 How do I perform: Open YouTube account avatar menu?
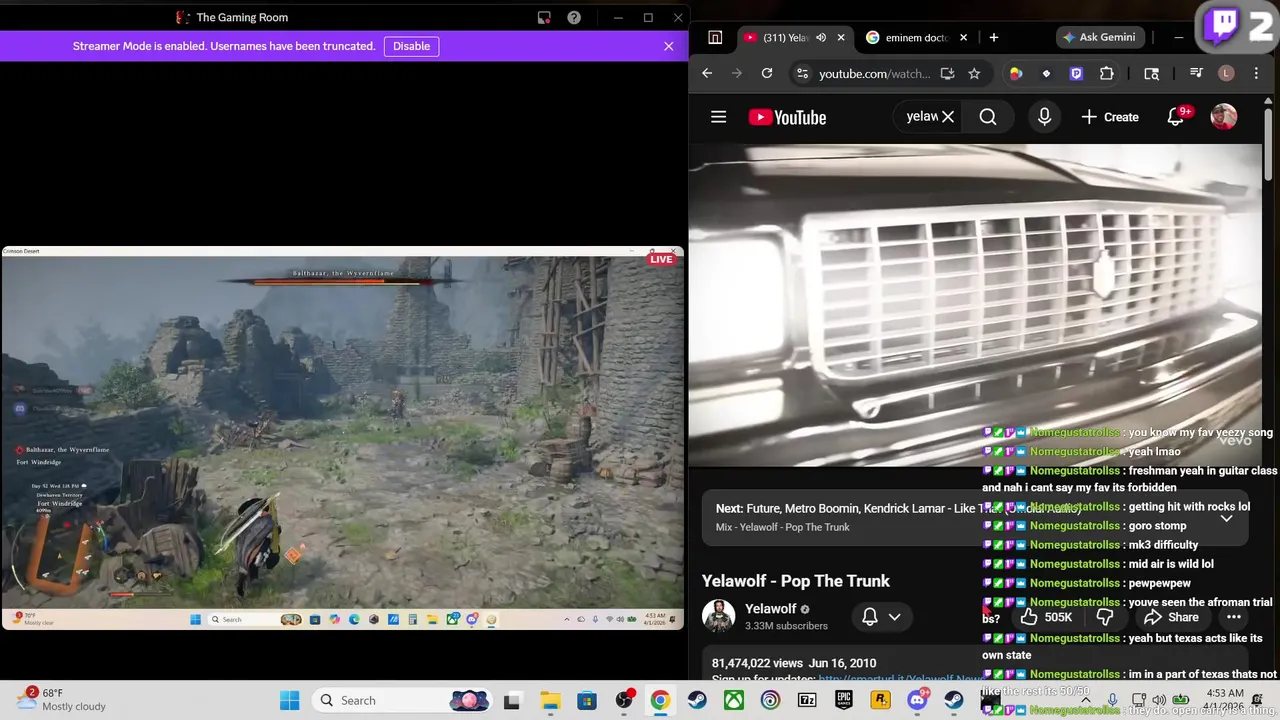(1224, 117)
